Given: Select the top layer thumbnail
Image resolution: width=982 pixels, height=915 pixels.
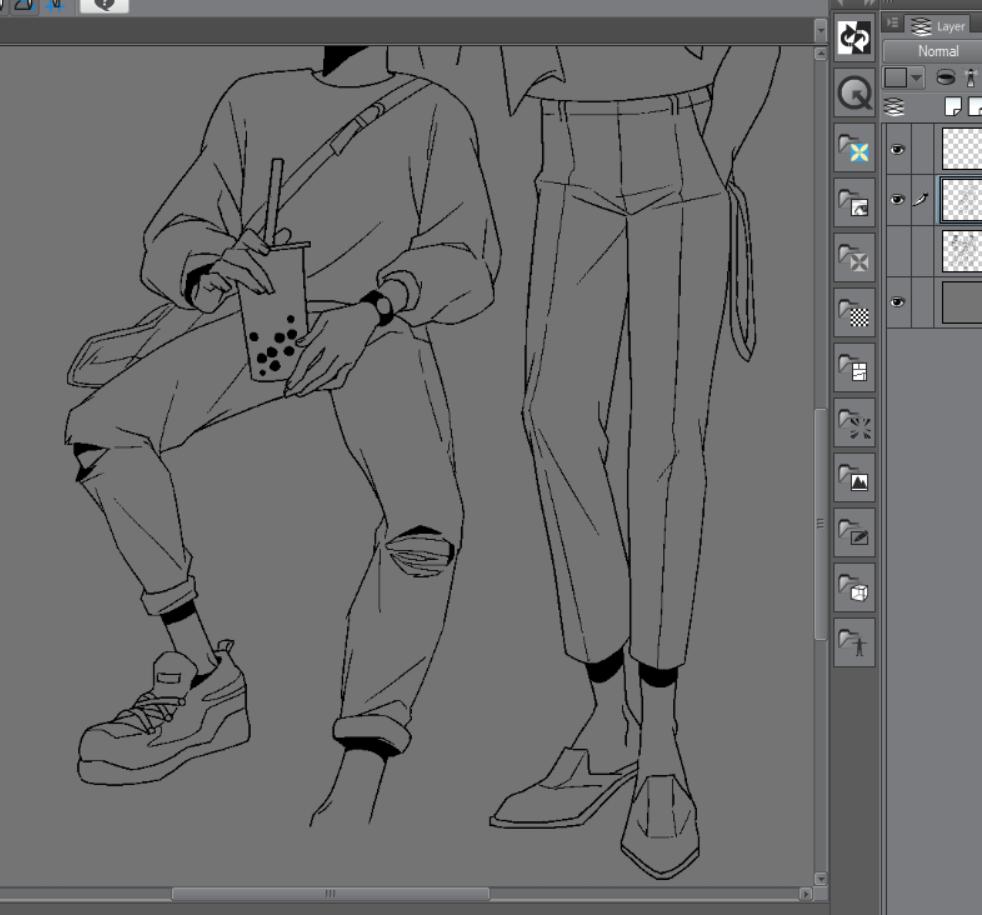Looking at the screenshot, I should (x=963, y=148).
